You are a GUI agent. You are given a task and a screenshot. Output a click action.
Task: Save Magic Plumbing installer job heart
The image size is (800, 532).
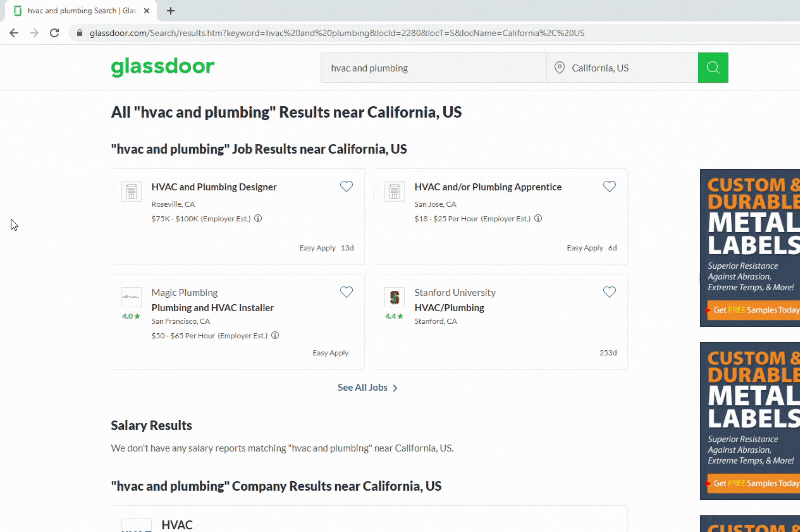pos(346,292)
